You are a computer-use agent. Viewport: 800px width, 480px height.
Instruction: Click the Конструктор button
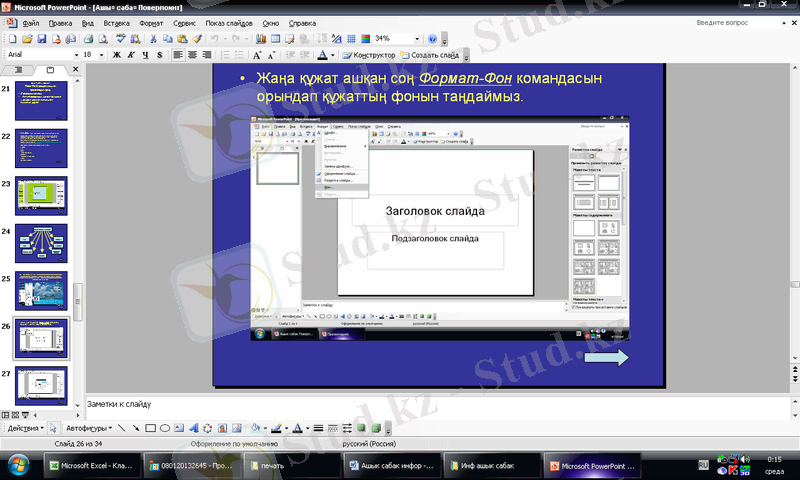coord(368,55)
